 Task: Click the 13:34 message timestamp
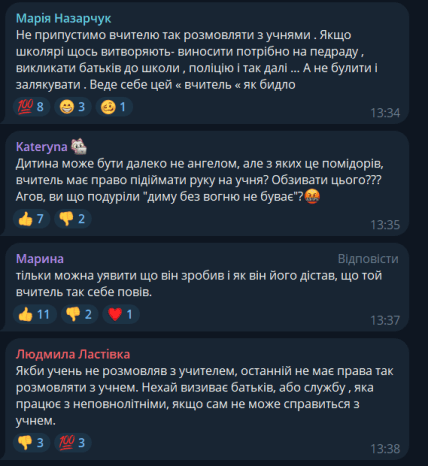[385, 113]
